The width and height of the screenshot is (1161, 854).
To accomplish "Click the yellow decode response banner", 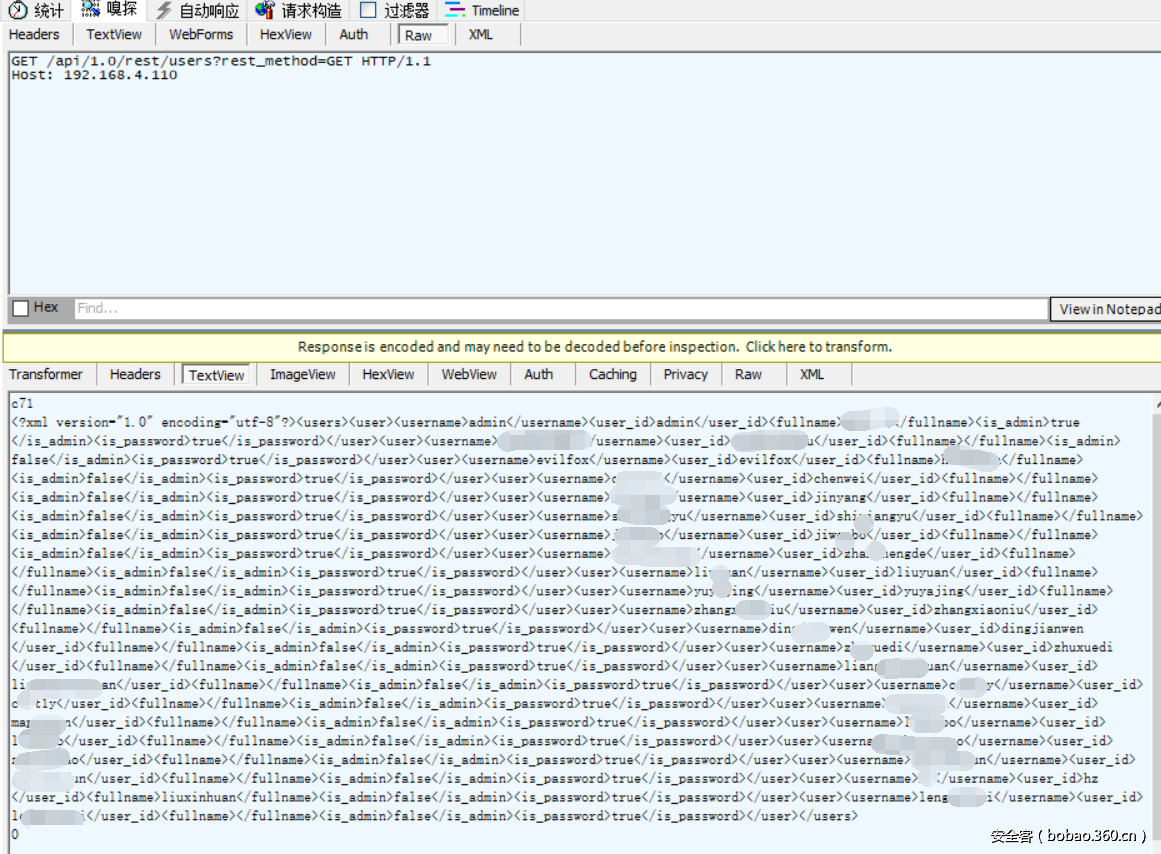I will (594, 347).
